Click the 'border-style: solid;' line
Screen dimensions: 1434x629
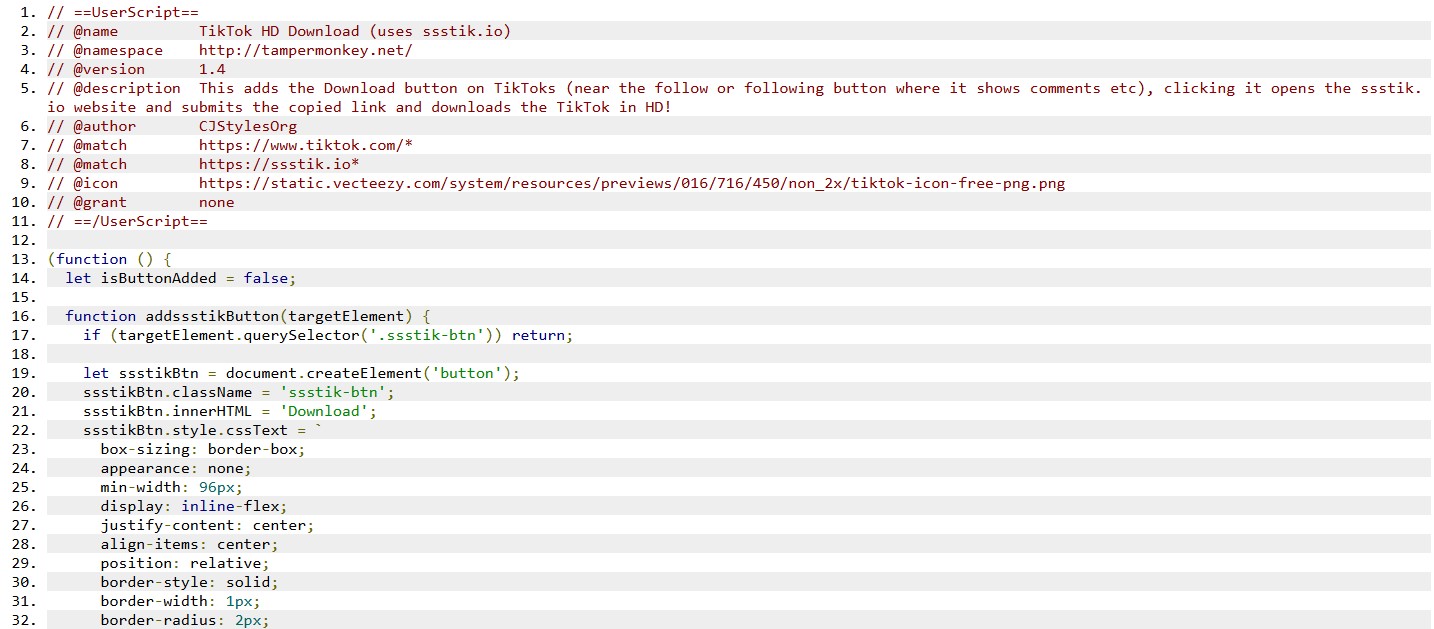pos(190,582)
